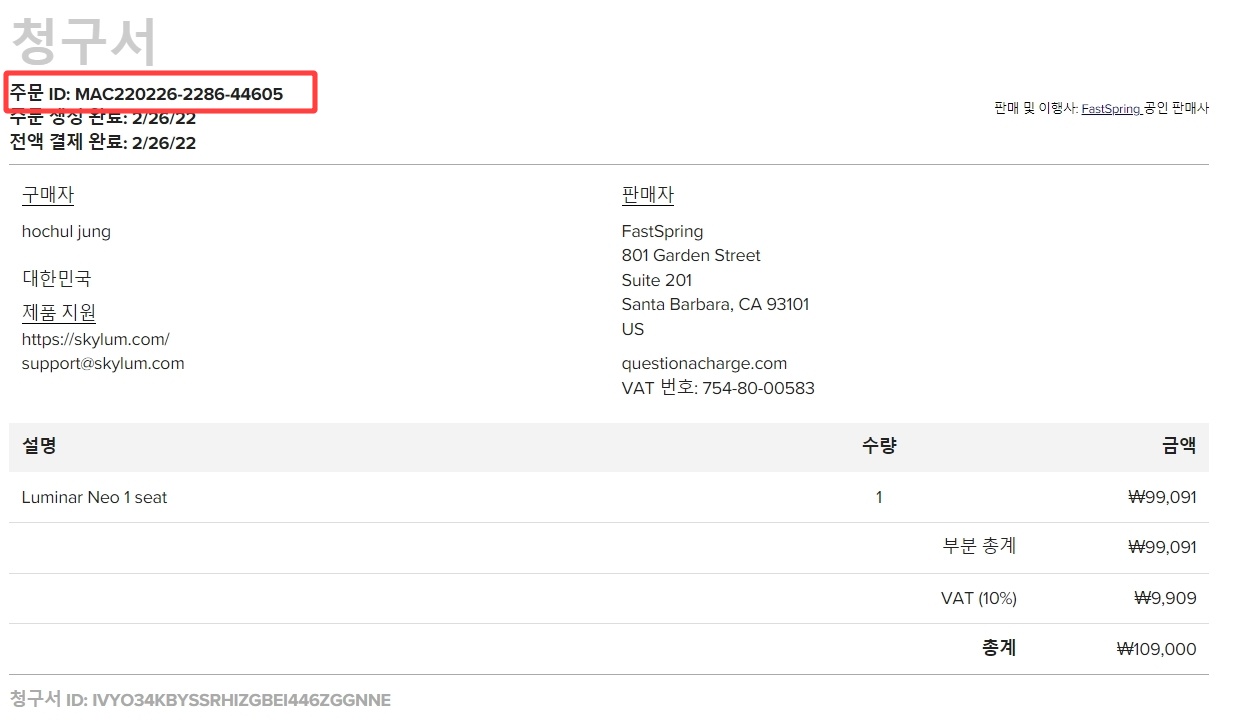Click the 금액 column header
Screen dimensions: 1234x727
1179,446
